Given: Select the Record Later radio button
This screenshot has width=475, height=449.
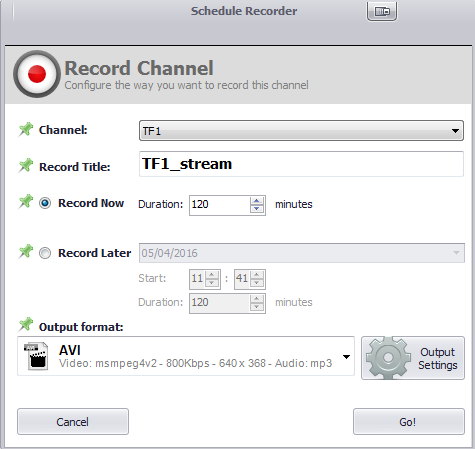Looking at the screenshot, I should 45,253.
